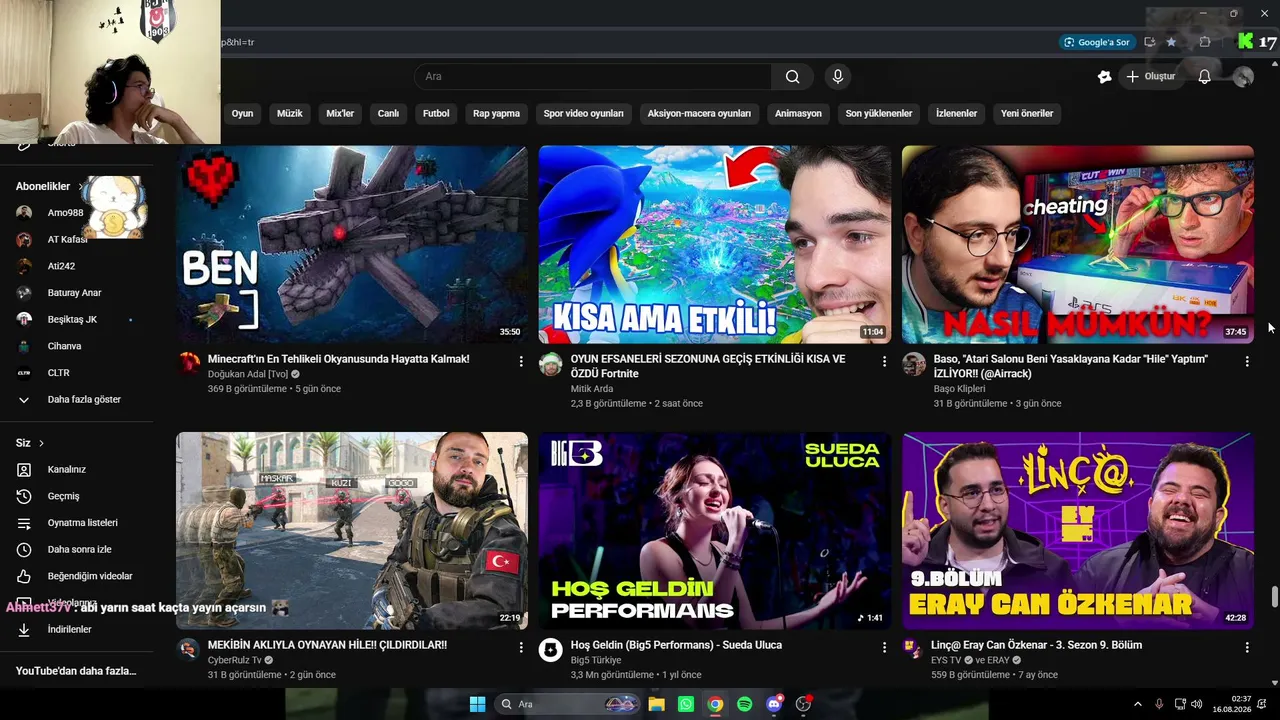Select the Animasyon filter chip
The width and height of the screenshot is (1280, 720).
798,114
